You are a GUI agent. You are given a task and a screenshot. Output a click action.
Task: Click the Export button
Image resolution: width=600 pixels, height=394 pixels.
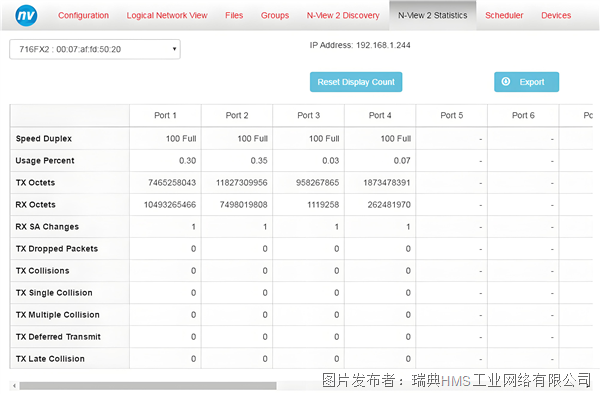click(526, 82)
